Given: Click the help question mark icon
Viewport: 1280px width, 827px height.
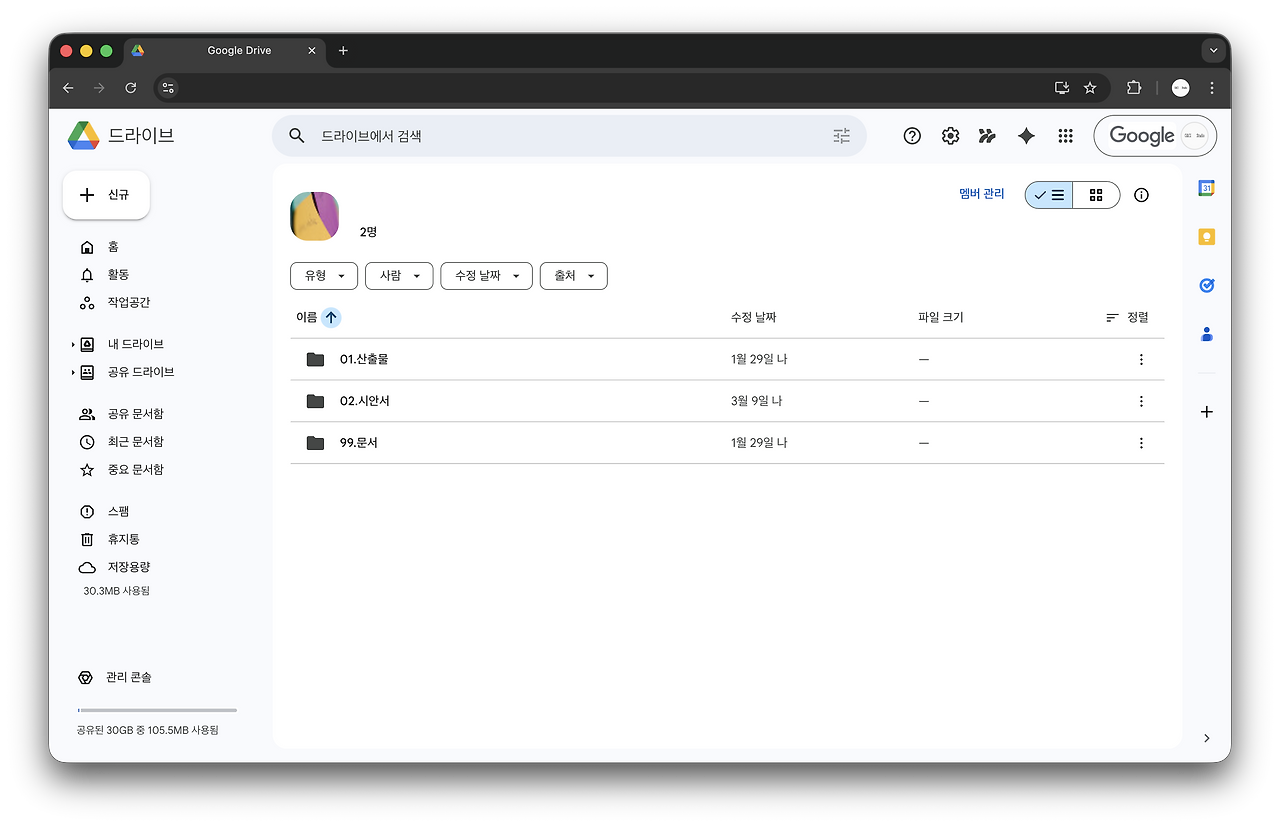Looking at the screenshot, I should [x=912, y=136].
